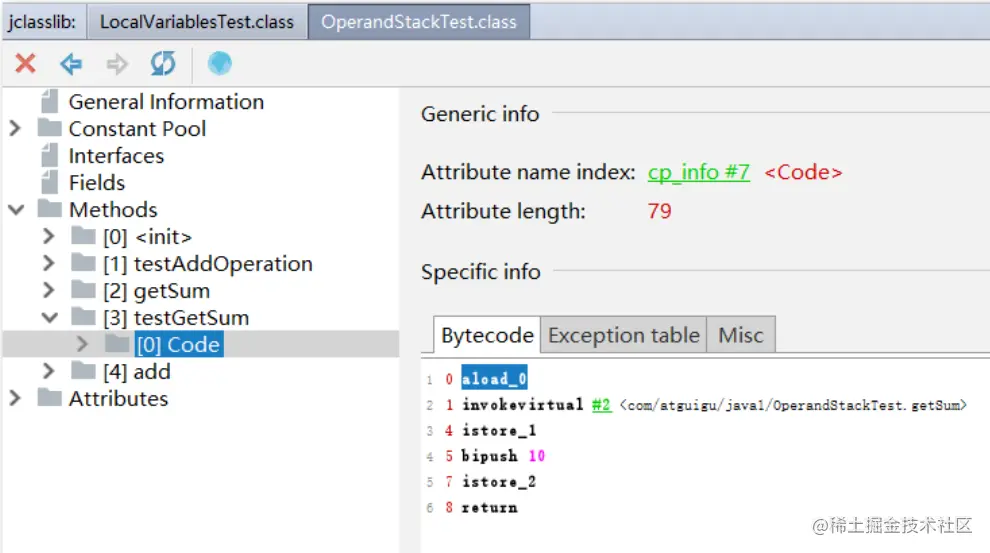This screenshot has width=990, height=553.
Task: Click the testGetSum folder icon
Action: click(x=83, y=317)
